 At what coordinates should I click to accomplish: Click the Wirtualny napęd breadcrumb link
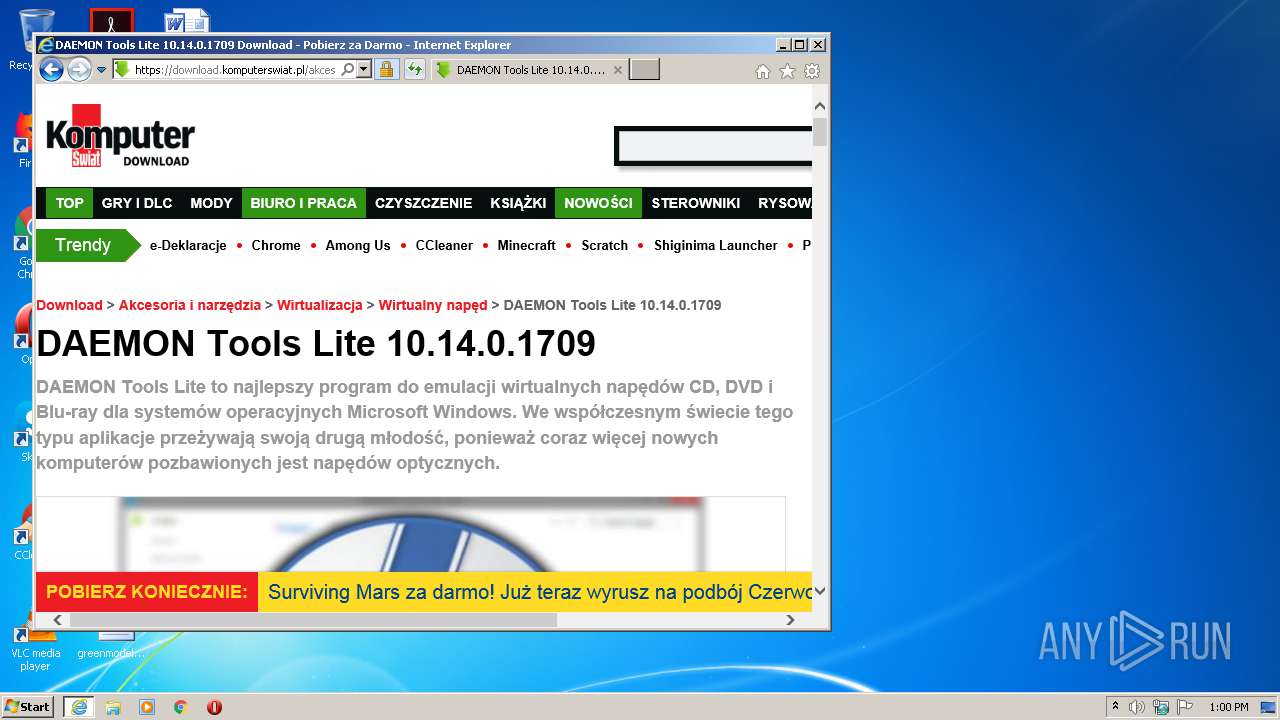click(433, 305)
